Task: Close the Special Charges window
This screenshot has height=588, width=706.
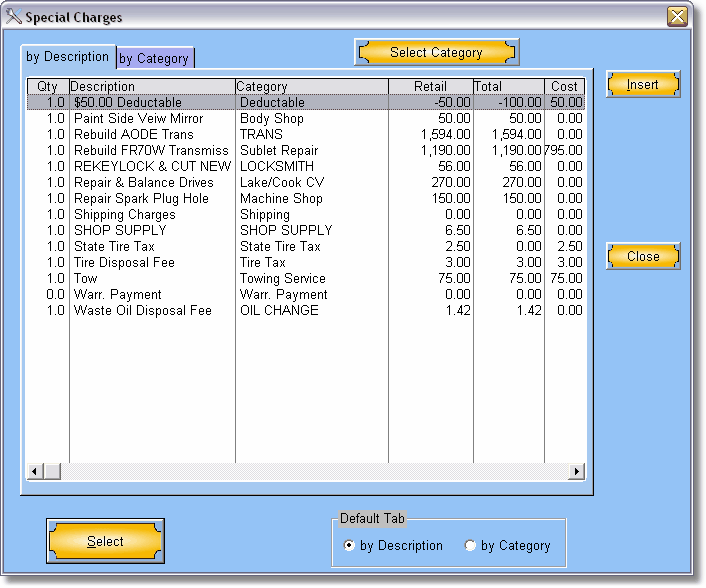Action: [677, 16]
